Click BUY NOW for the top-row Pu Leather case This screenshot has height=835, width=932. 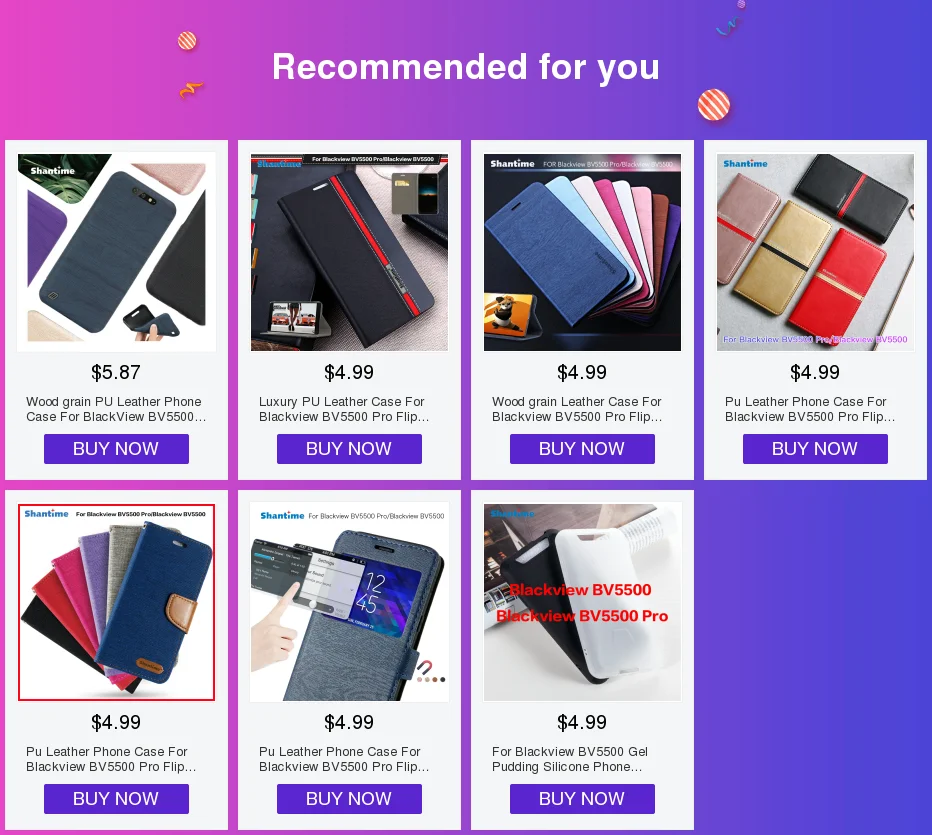click(816, 449)
